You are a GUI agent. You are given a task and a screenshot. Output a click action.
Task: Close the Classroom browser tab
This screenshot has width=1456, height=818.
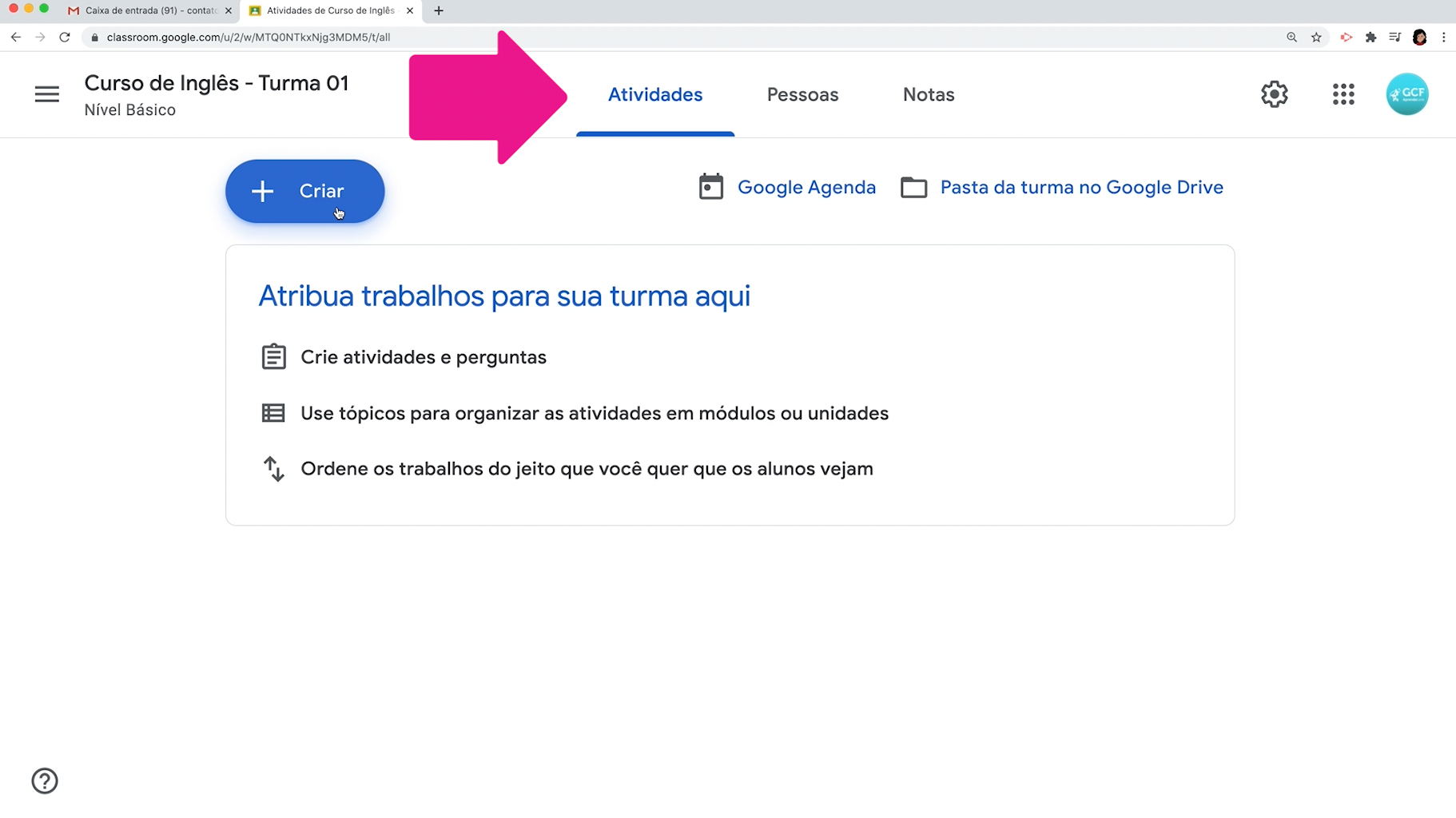[x=410, y=10]
